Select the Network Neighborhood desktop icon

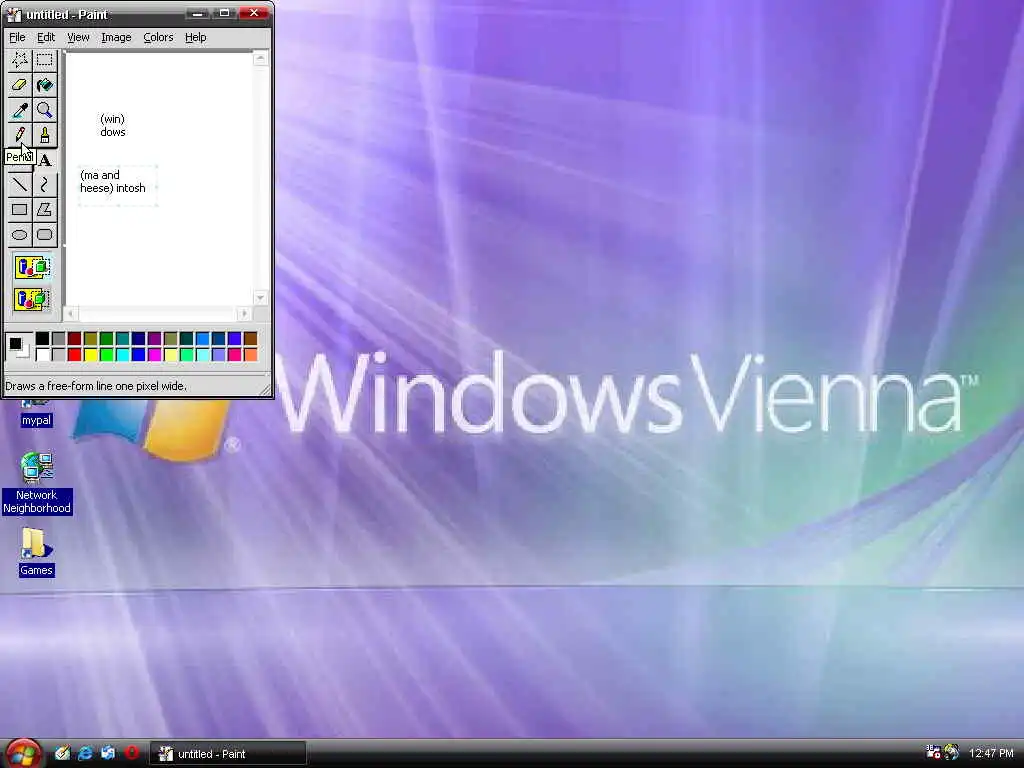37,483
